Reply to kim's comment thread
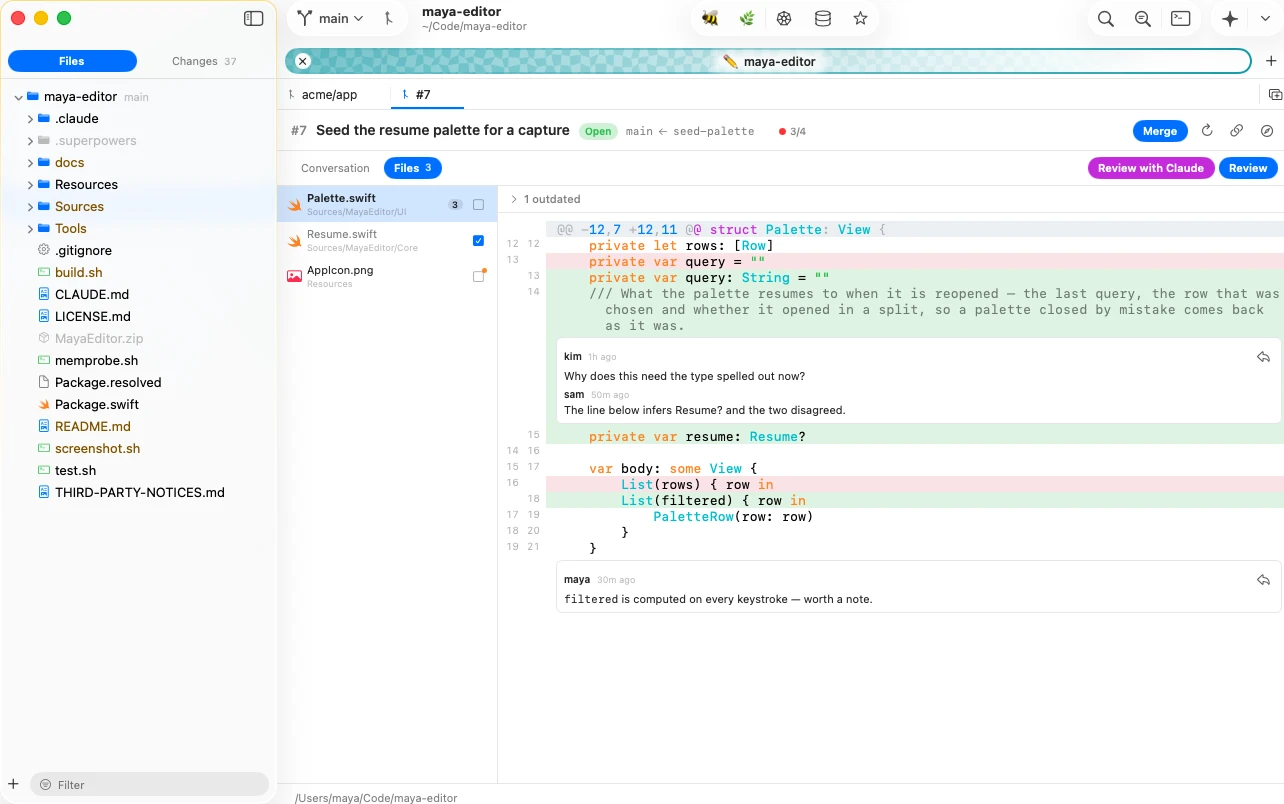 (x=1263, y=357)
